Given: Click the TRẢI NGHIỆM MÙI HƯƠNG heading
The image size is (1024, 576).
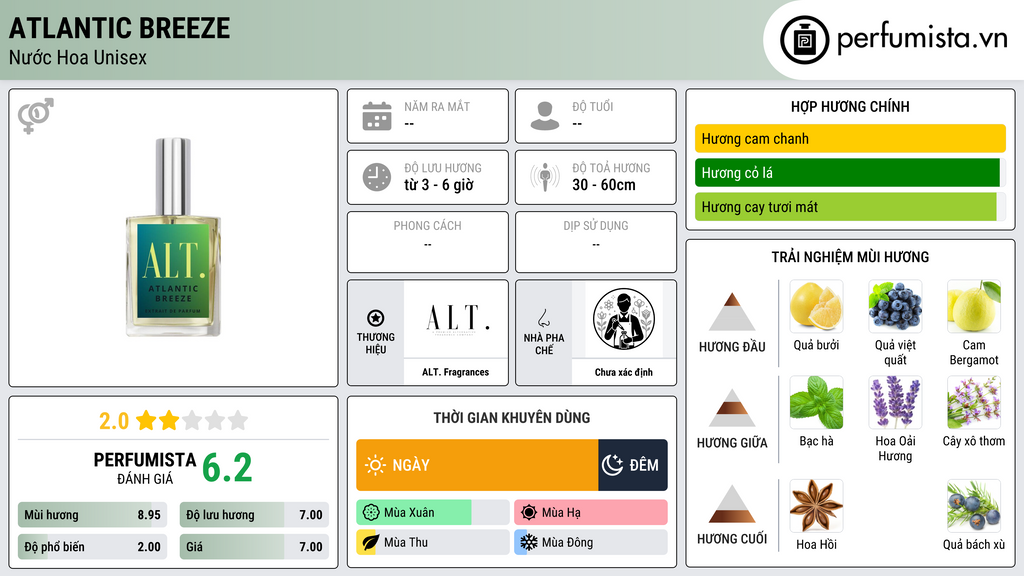Looking at the screenshot, I should [x=850, y=257].
